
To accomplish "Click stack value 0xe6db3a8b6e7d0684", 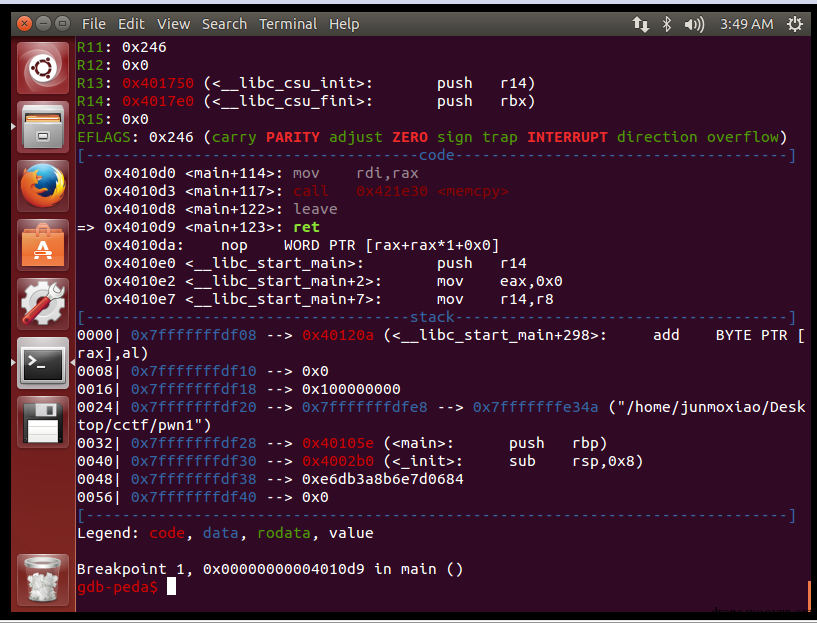I will tap(383, 479).
